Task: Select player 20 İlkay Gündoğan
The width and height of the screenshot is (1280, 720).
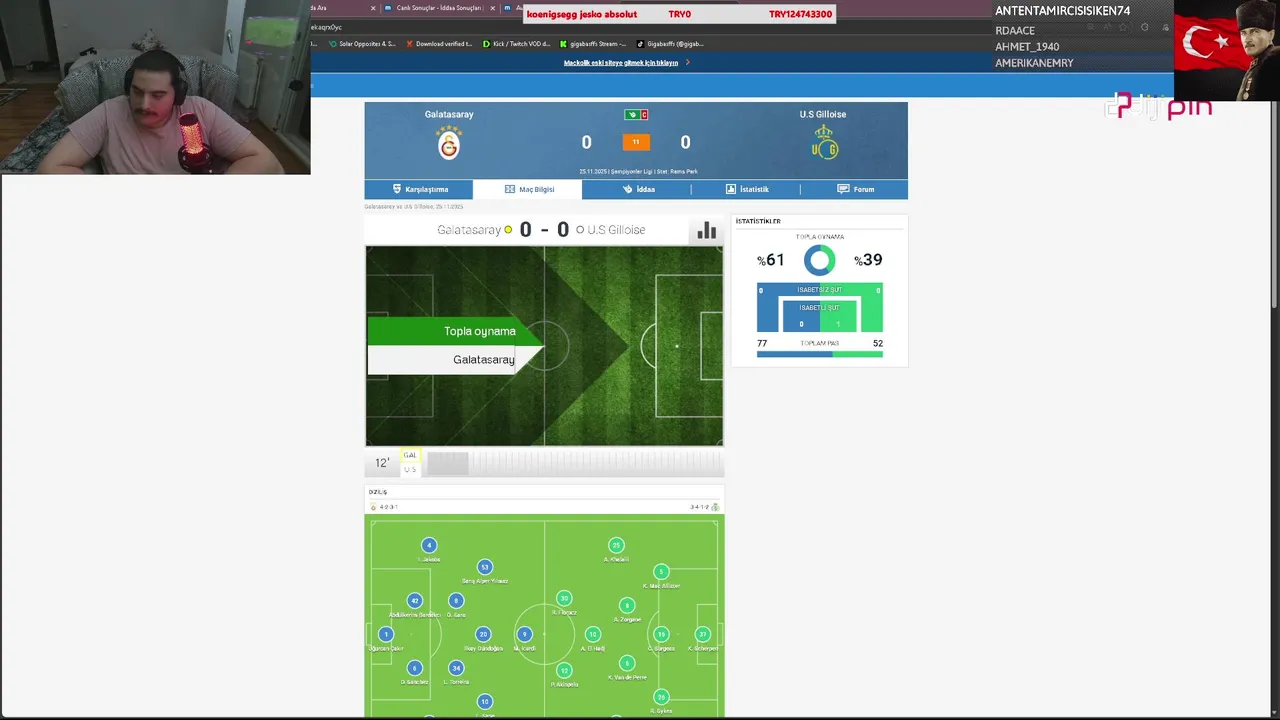Action: tap(483, 634)
